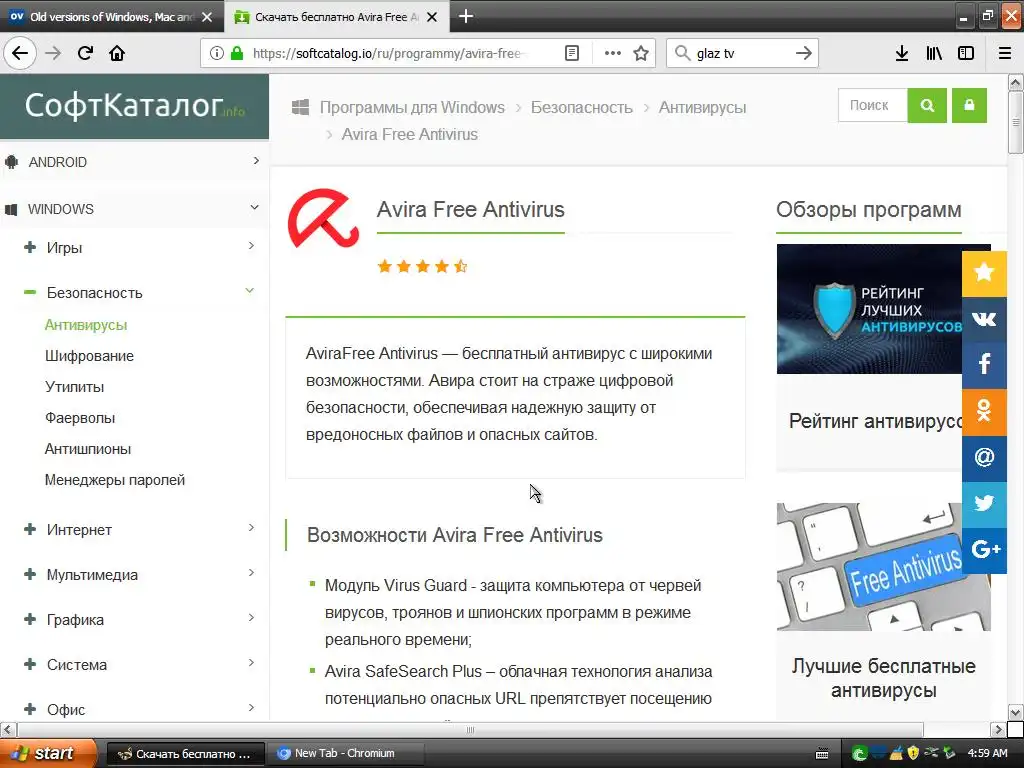Open the Windows start button
This screenshot has width=1024, height=768.
pos(48,753)
